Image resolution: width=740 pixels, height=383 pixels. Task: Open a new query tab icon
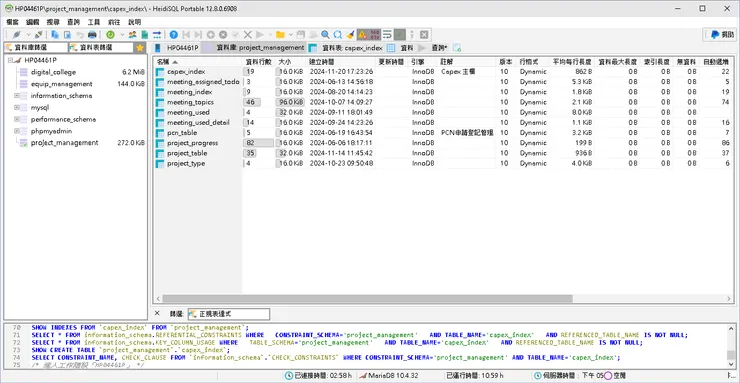(x=456, y=48)
